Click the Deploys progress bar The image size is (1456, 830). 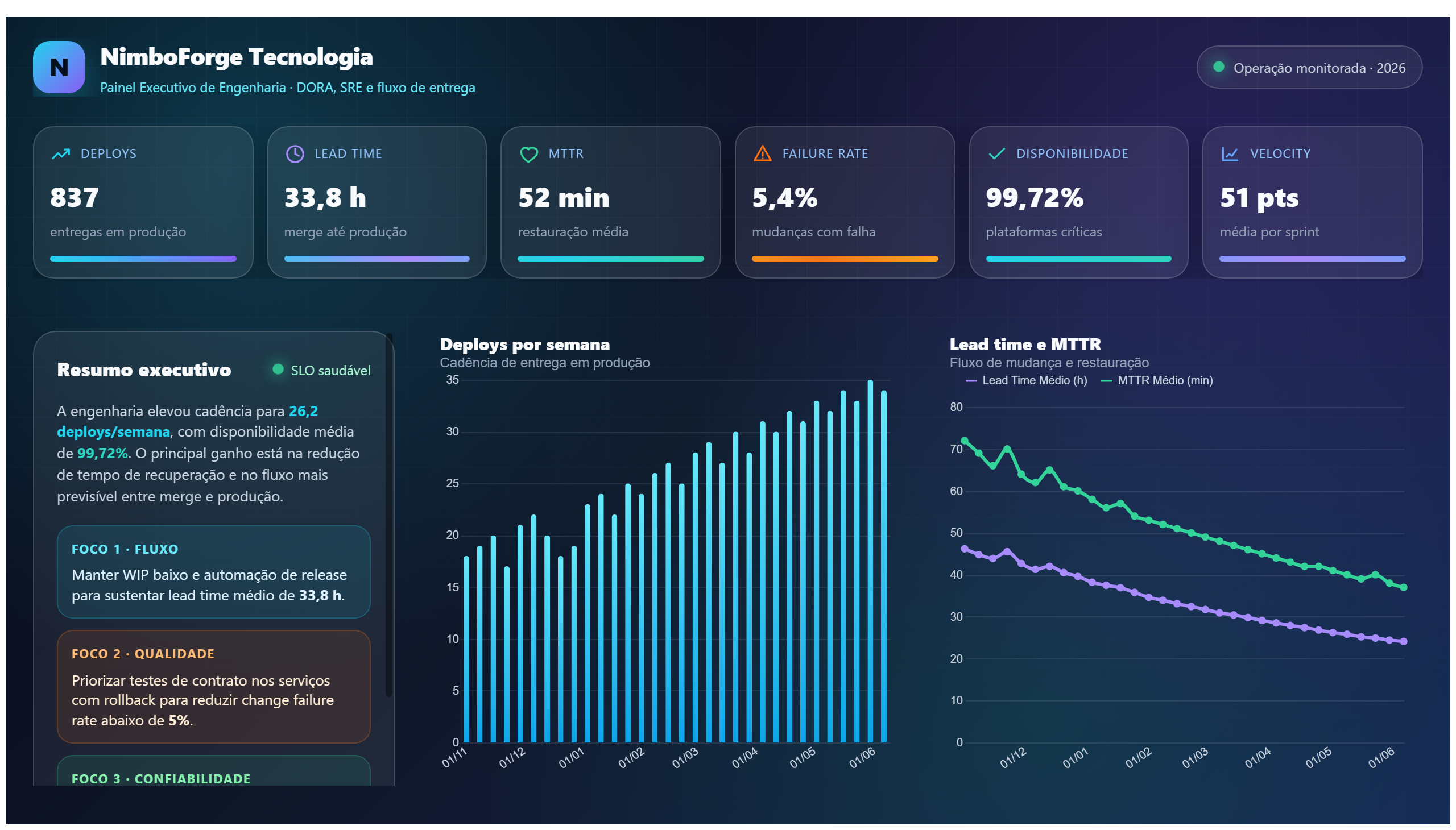(143, 259)
